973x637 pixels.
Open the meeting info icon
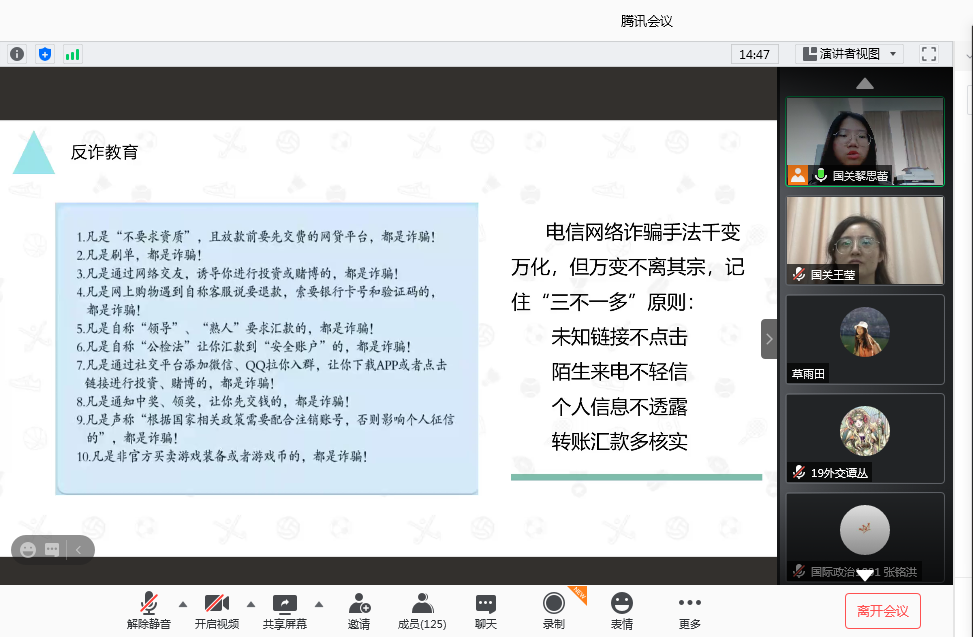click(x=17, y=54)
